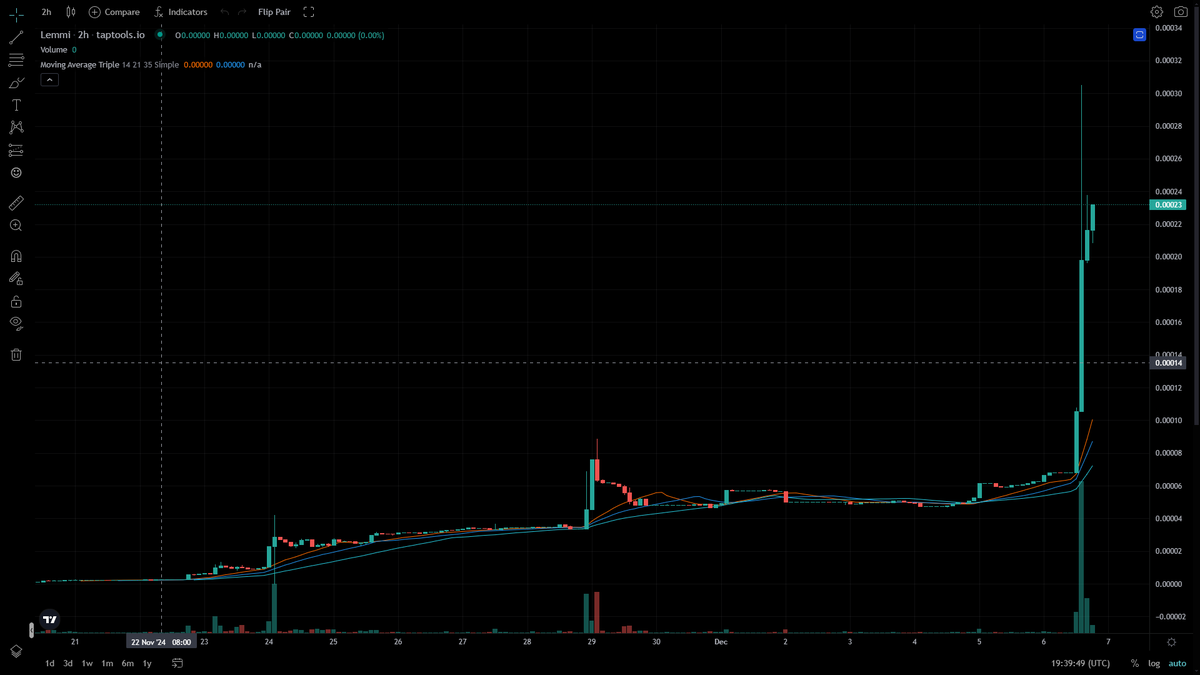
Task: Enter fullscreen mode icon
Action: [308, 12]
